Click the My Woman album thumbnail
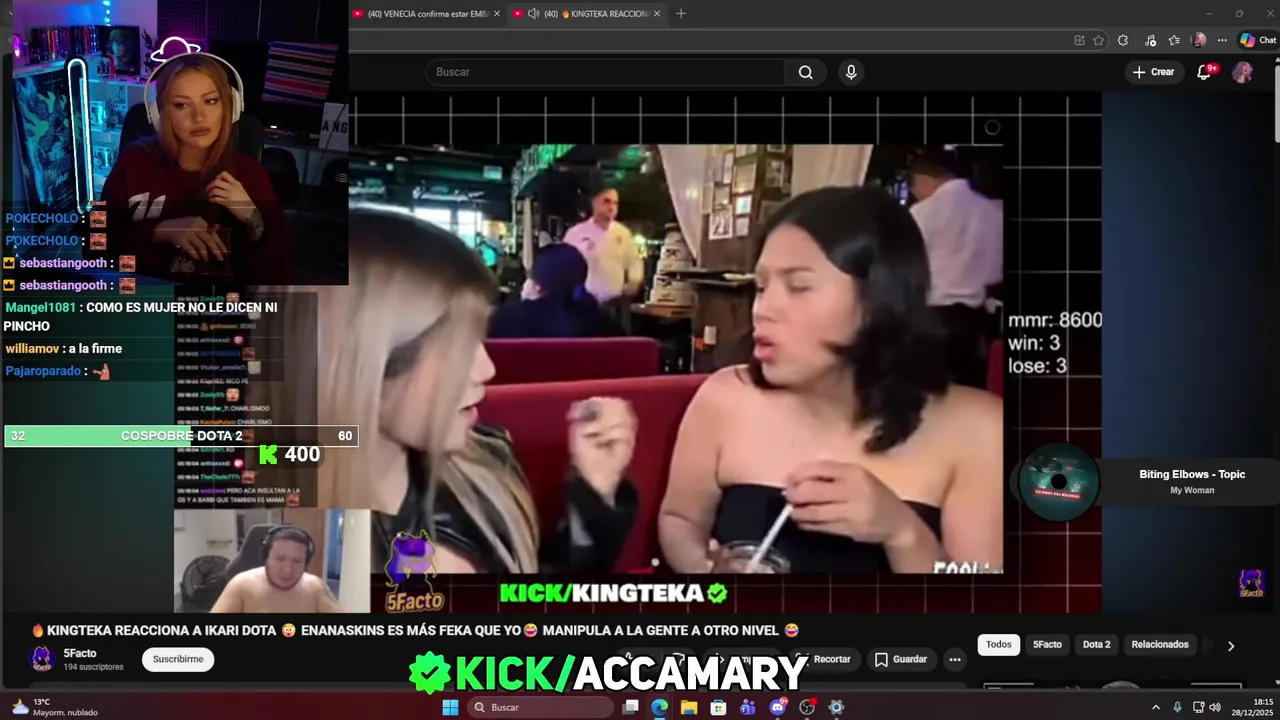Screen dimensions: 1280x720 click(1059, 482)
